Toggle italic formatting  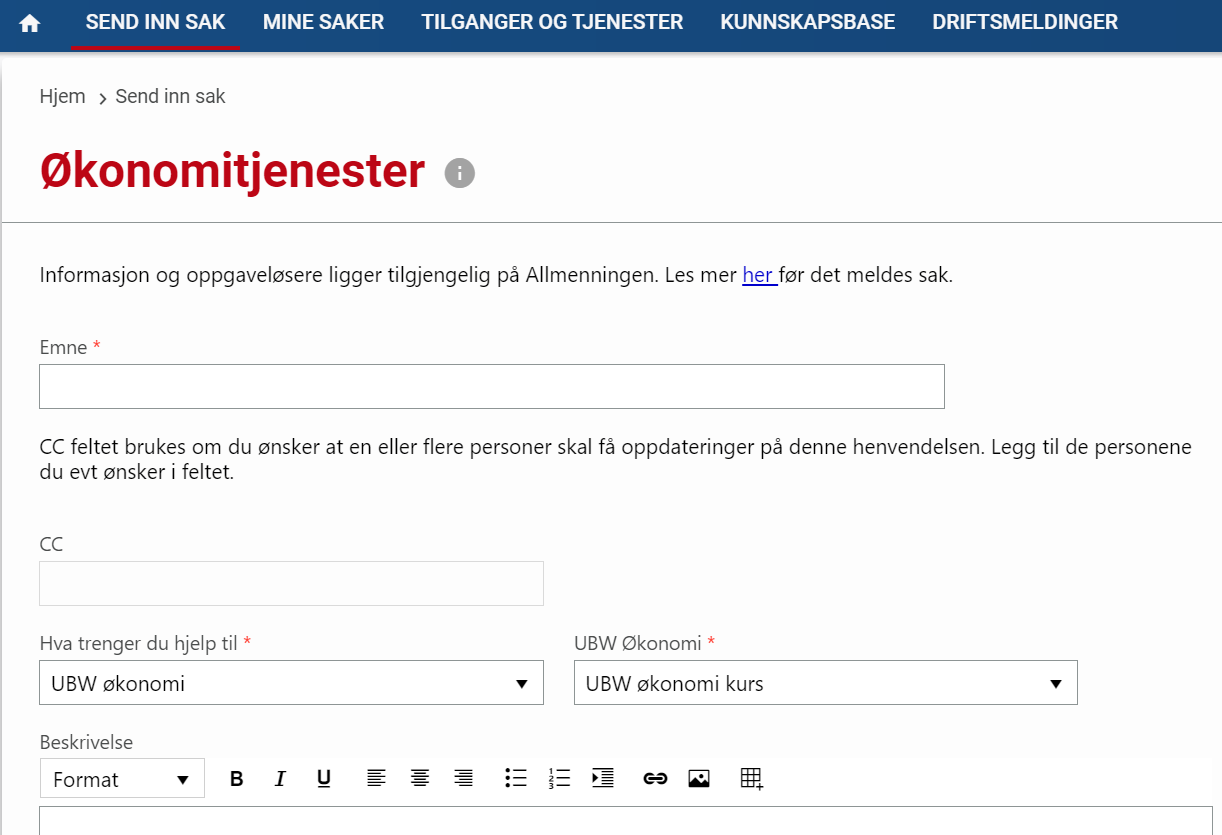pyautogui.click(x=280, y=779)
